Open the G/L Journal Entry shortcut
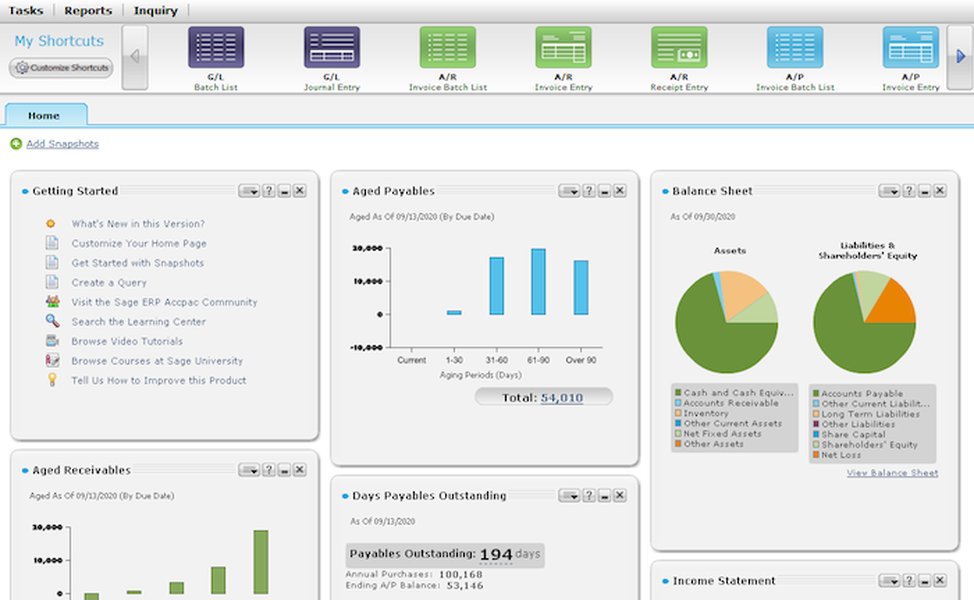The image size is (974, 600). tap(332, 47)
